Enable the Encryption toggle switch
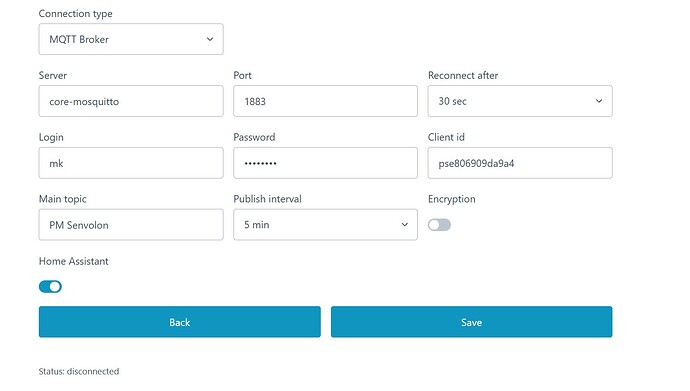Screen dimensions: 690x391 439,225
